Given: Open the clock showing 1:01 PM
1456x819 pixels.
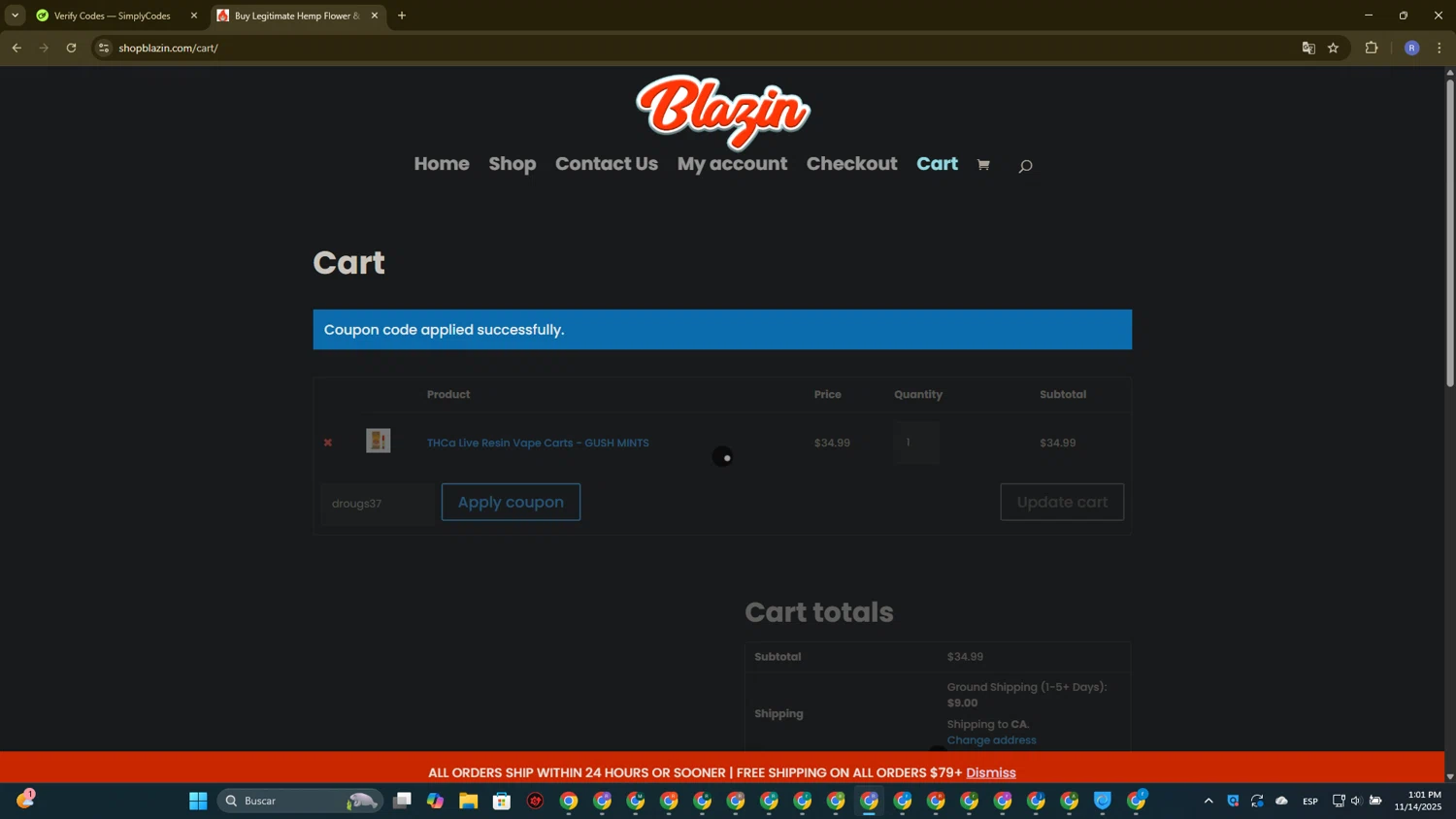Looking at the screenshot, I should 1417,801.
